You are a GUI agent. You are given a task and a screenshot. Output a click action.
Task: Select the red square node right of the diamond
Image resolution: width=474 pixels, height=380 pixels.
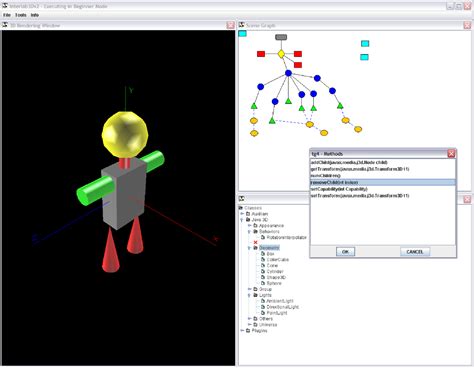pos(298,54)
